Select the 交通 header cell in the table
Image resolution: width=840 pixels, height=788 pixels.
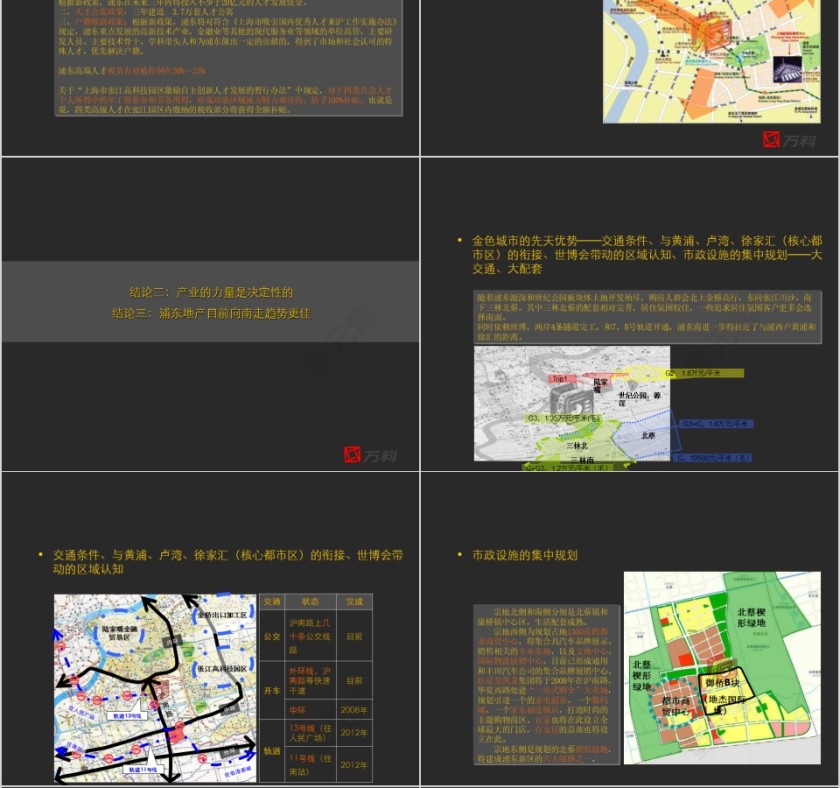[x=272, y=602]
